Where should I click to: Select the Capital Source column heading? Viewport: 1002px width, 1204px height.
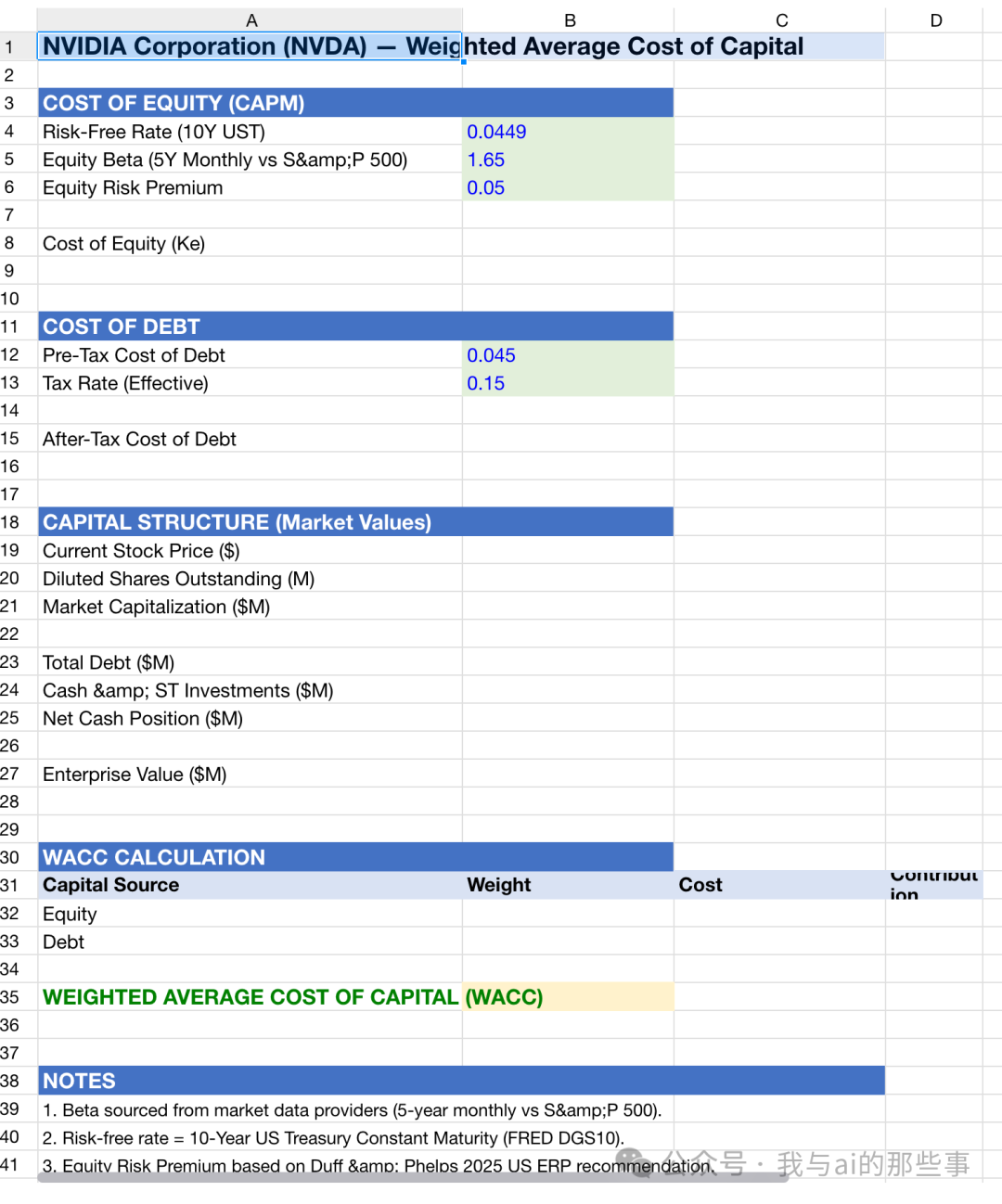point(250,885)
